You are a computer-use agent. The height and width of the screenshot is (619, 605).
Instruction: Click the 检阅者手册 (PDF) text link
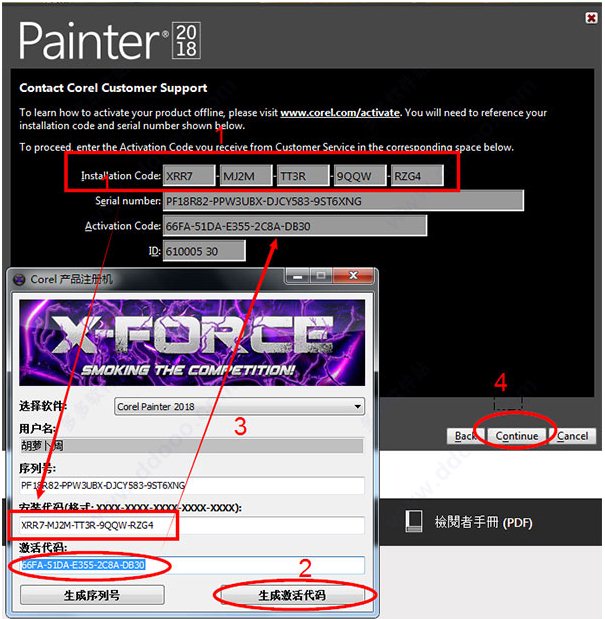483,522
